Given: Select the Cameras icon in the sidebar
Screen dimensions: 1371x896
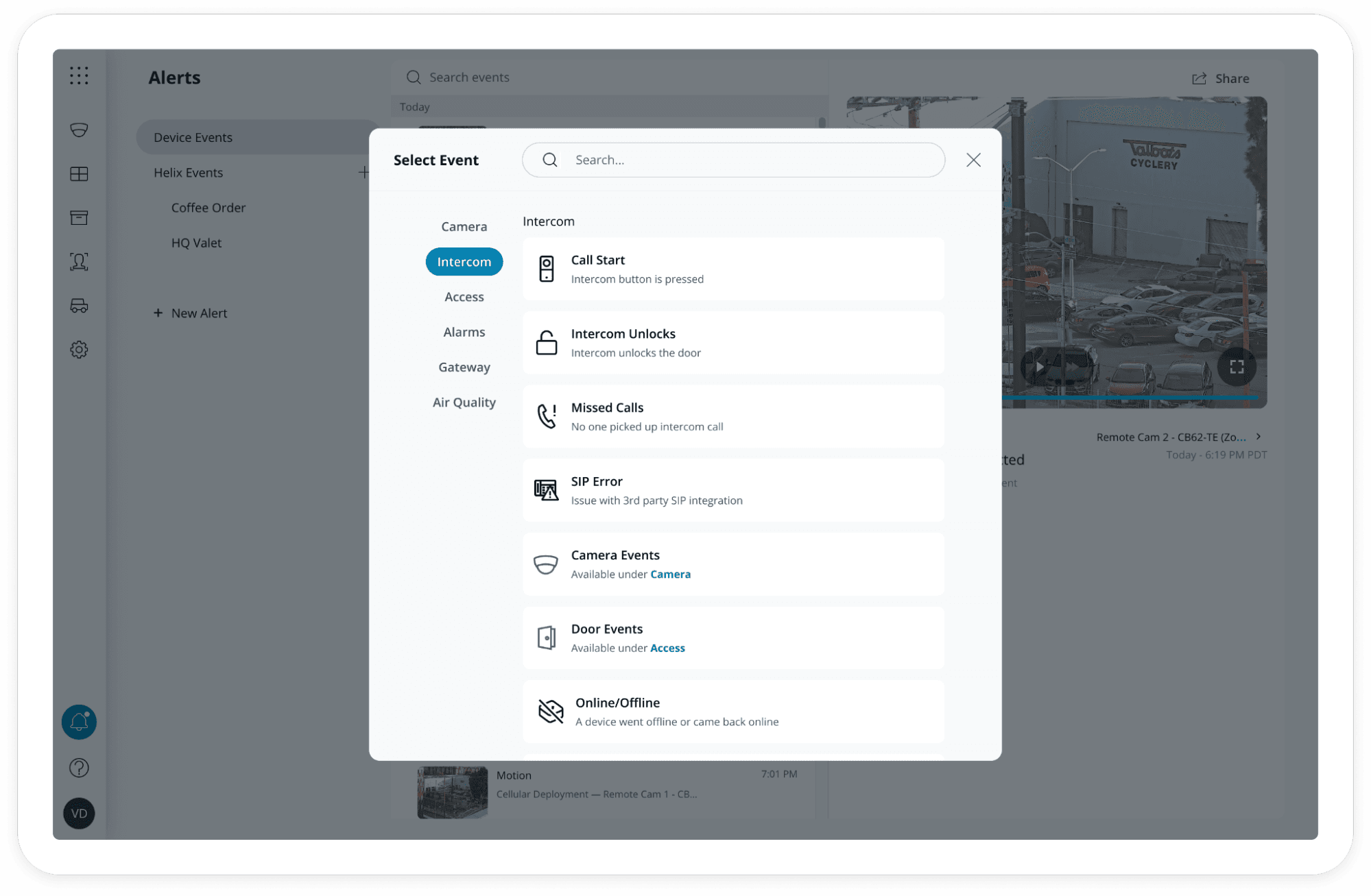Looking at the screenshot, I should click(x=79, y=130).
